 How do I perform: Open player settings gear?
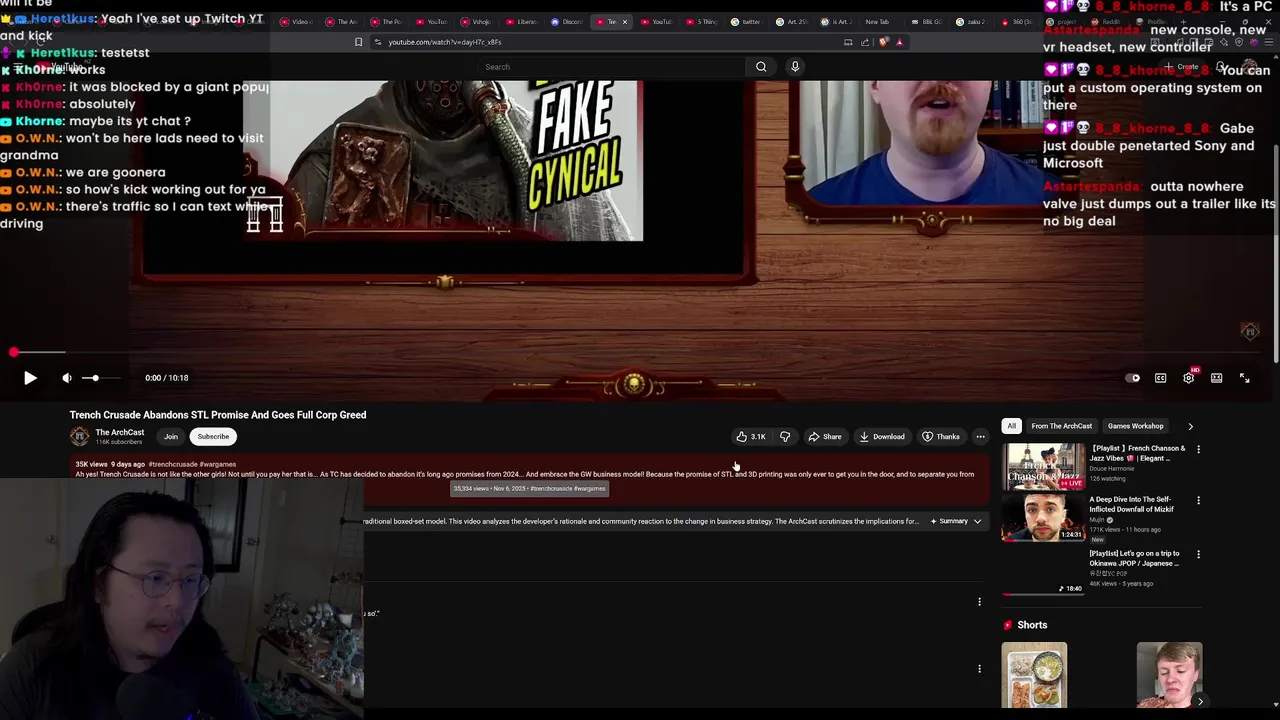[x=1188, y=378]
